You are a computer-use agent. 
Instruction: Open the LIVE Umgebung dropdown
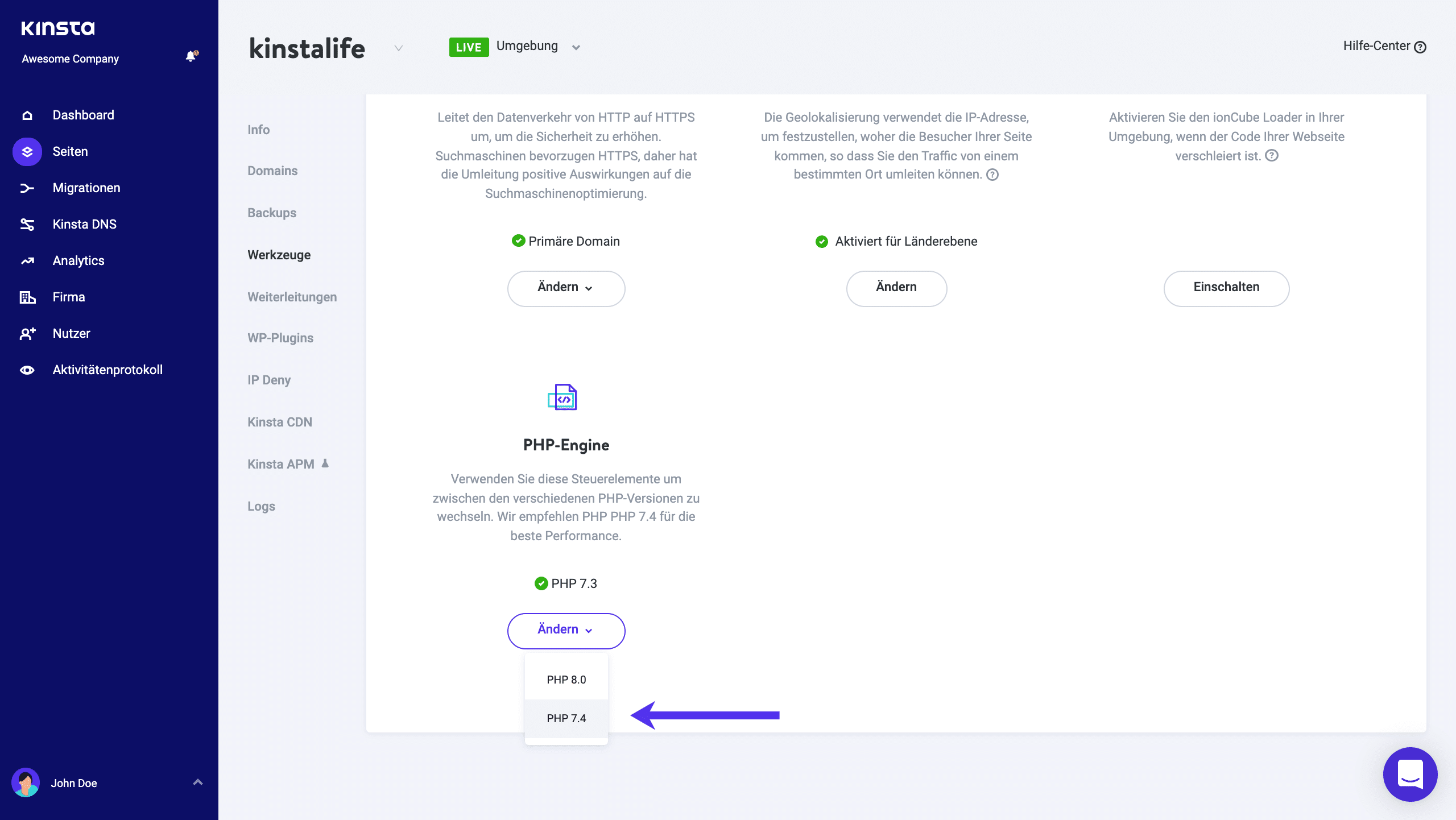pyautogui.click(x=576, y=47)
